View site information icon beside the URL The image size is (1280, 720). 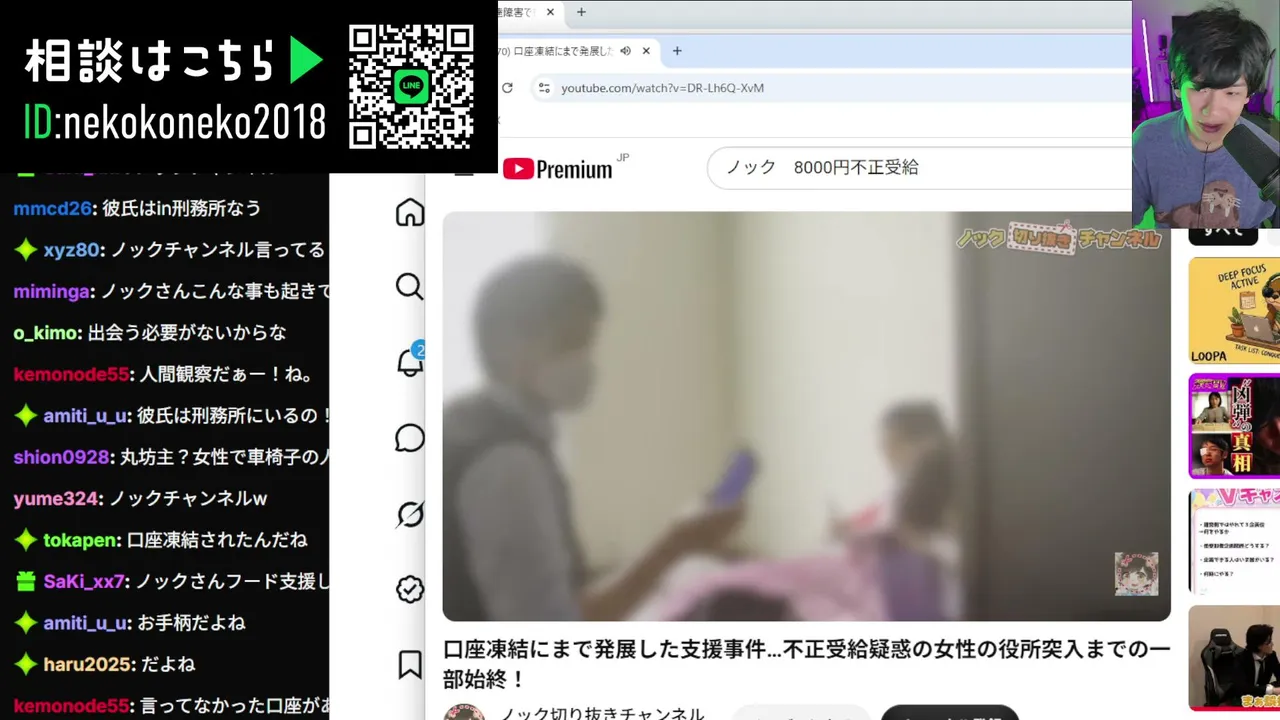(544, 88)
